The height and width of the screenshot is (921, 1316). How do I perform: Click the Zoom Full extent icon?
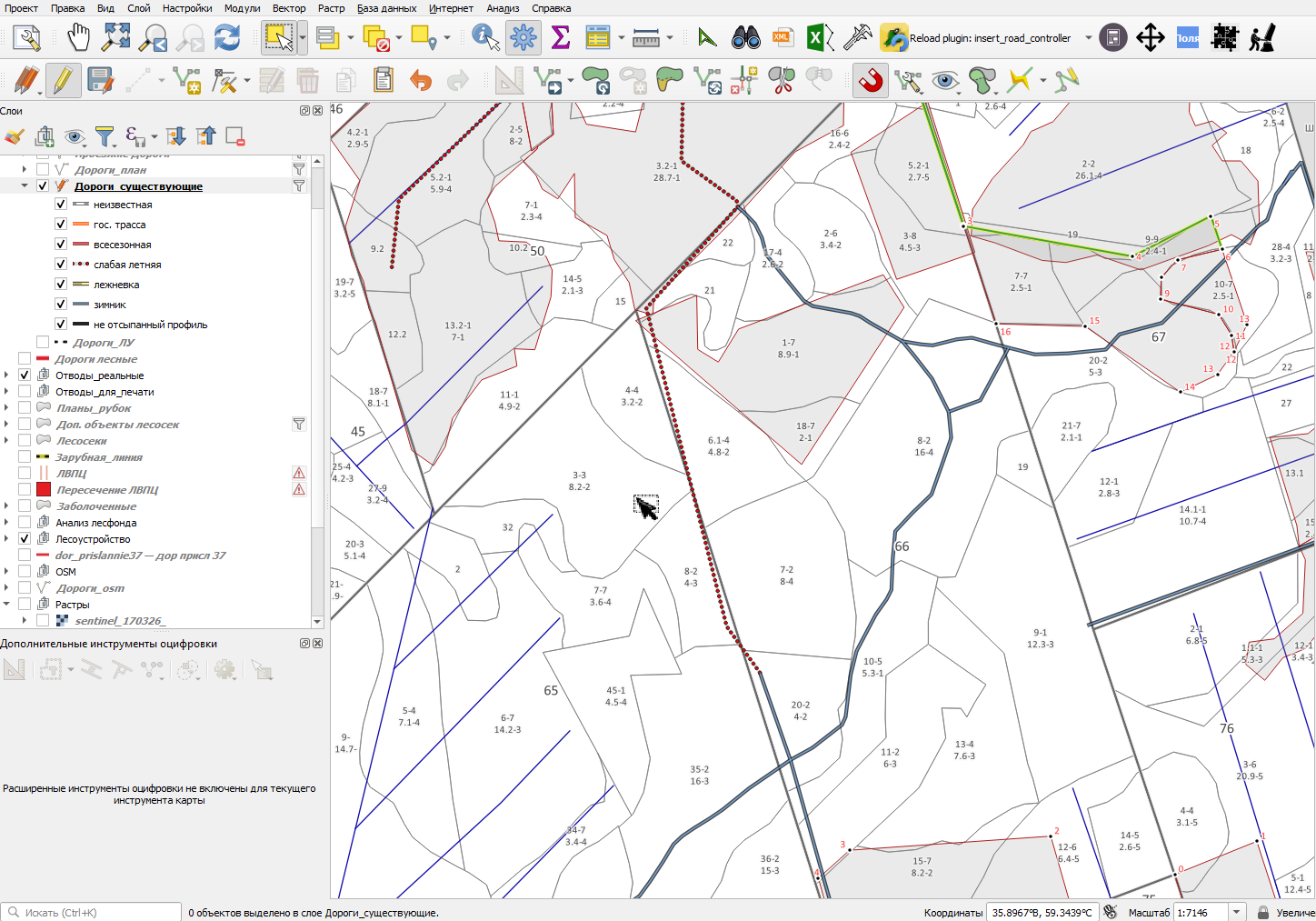click(x=116, y=38)
